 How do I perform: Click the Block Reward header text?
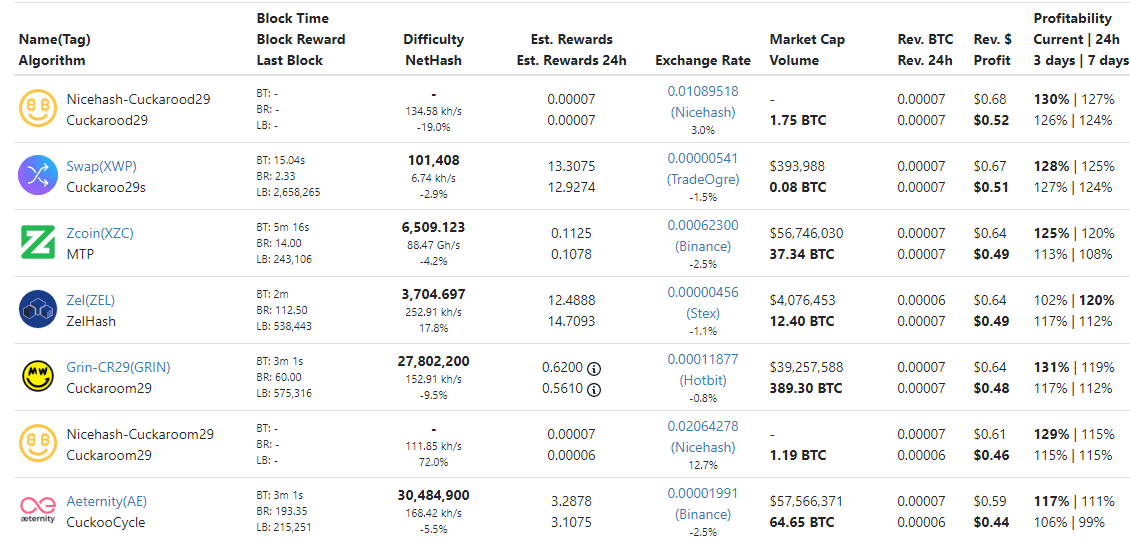coord(301,40)
